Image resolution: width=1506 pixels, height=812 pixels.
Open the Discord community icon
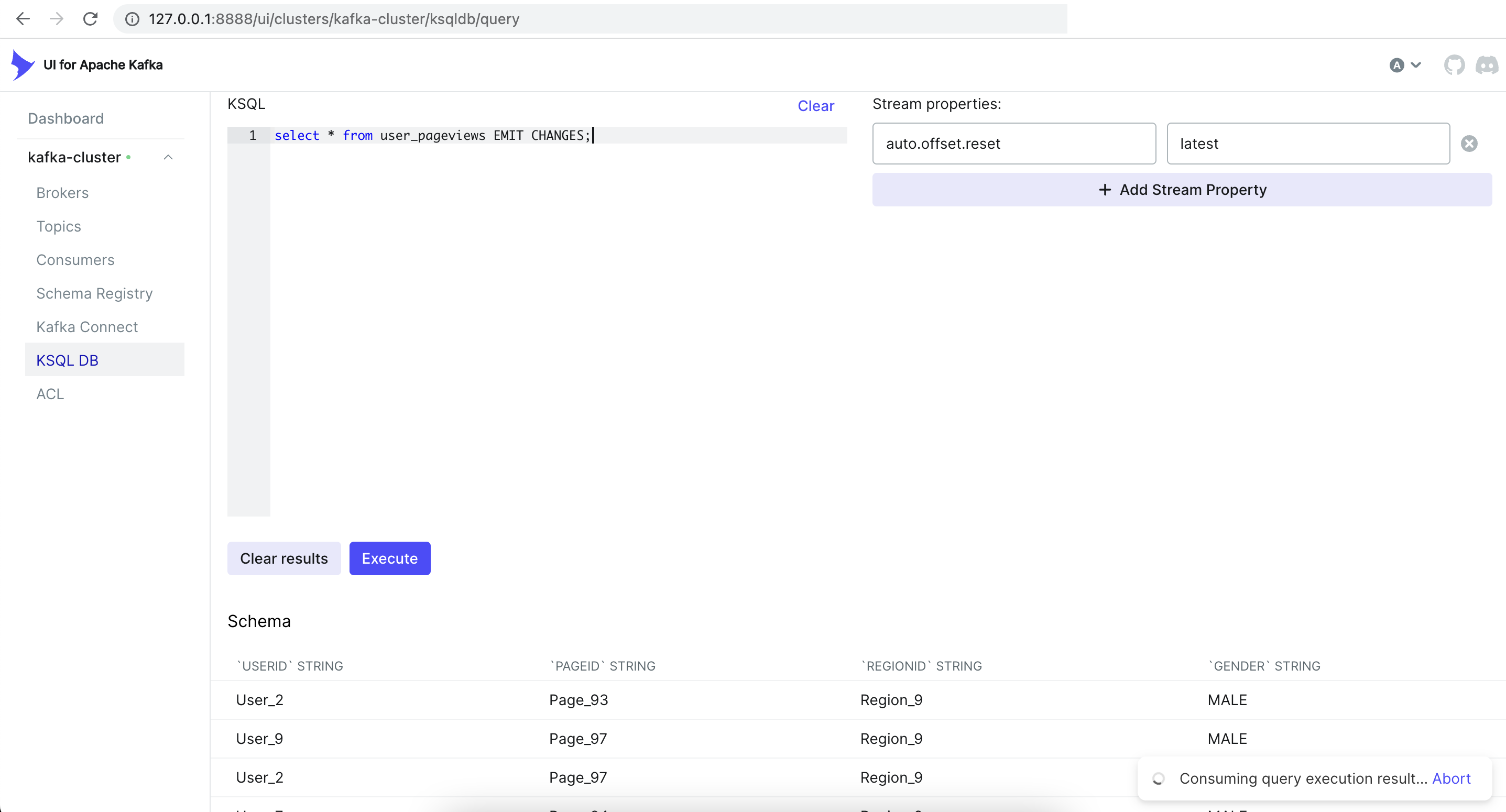click(x=1487, y=65)
